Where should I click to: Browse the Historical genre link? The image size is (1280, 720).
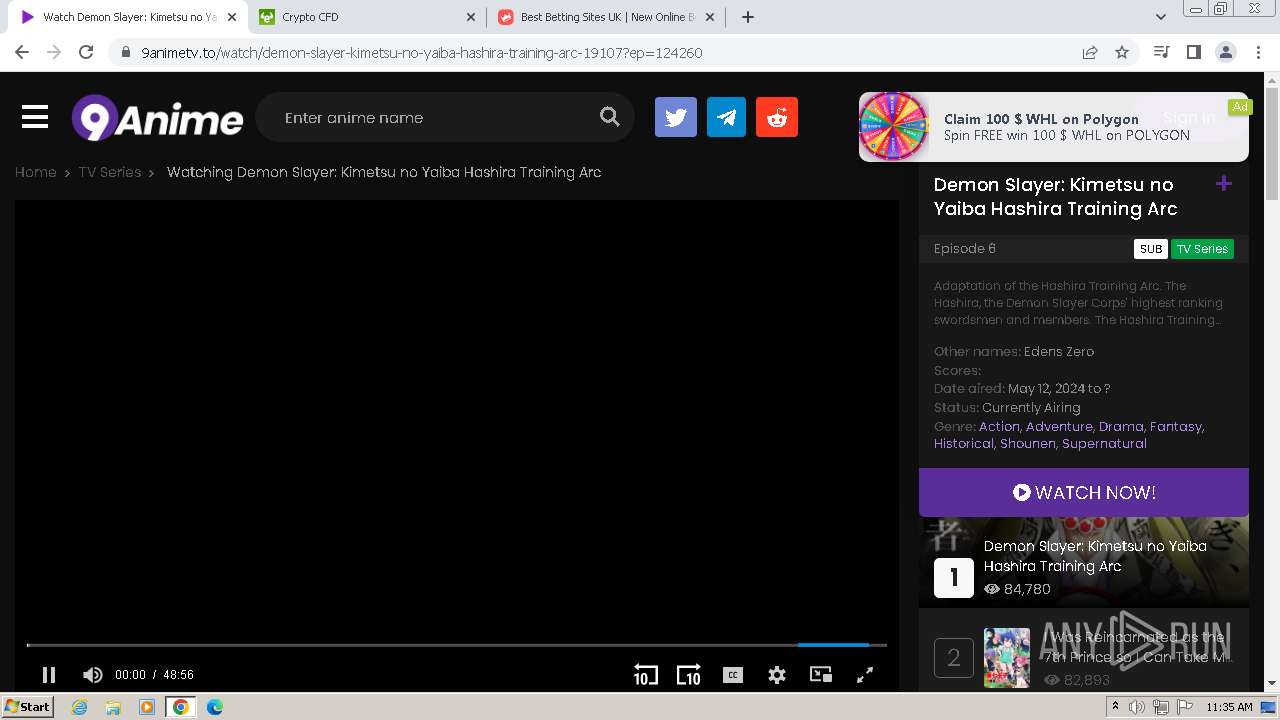pyautogui.click(x=964, y=443)
